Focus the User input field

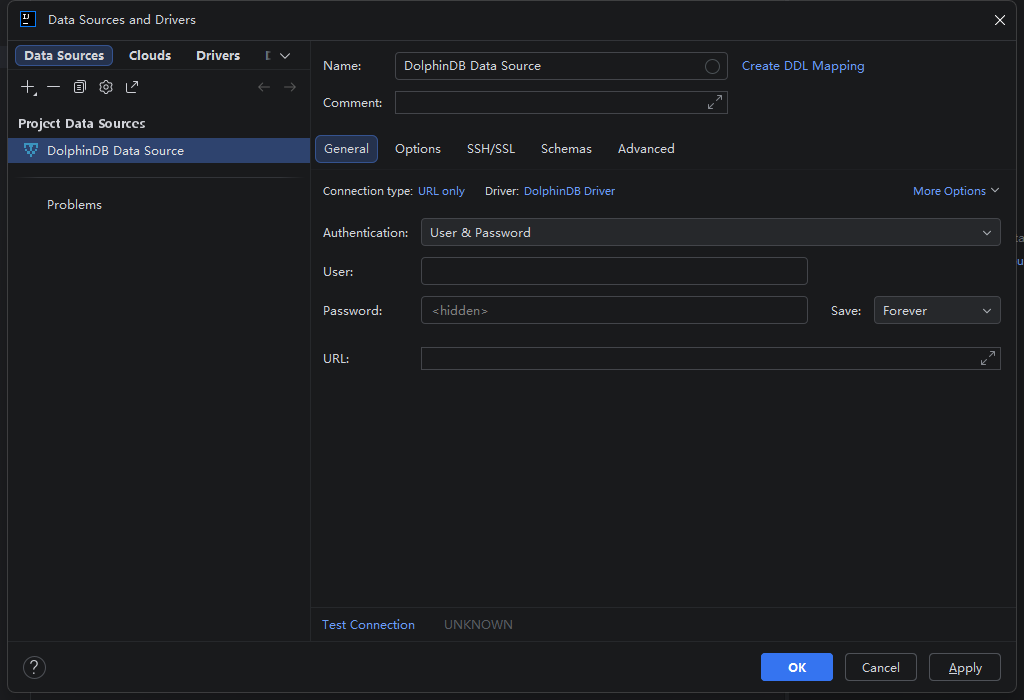[x=615, y=271]
